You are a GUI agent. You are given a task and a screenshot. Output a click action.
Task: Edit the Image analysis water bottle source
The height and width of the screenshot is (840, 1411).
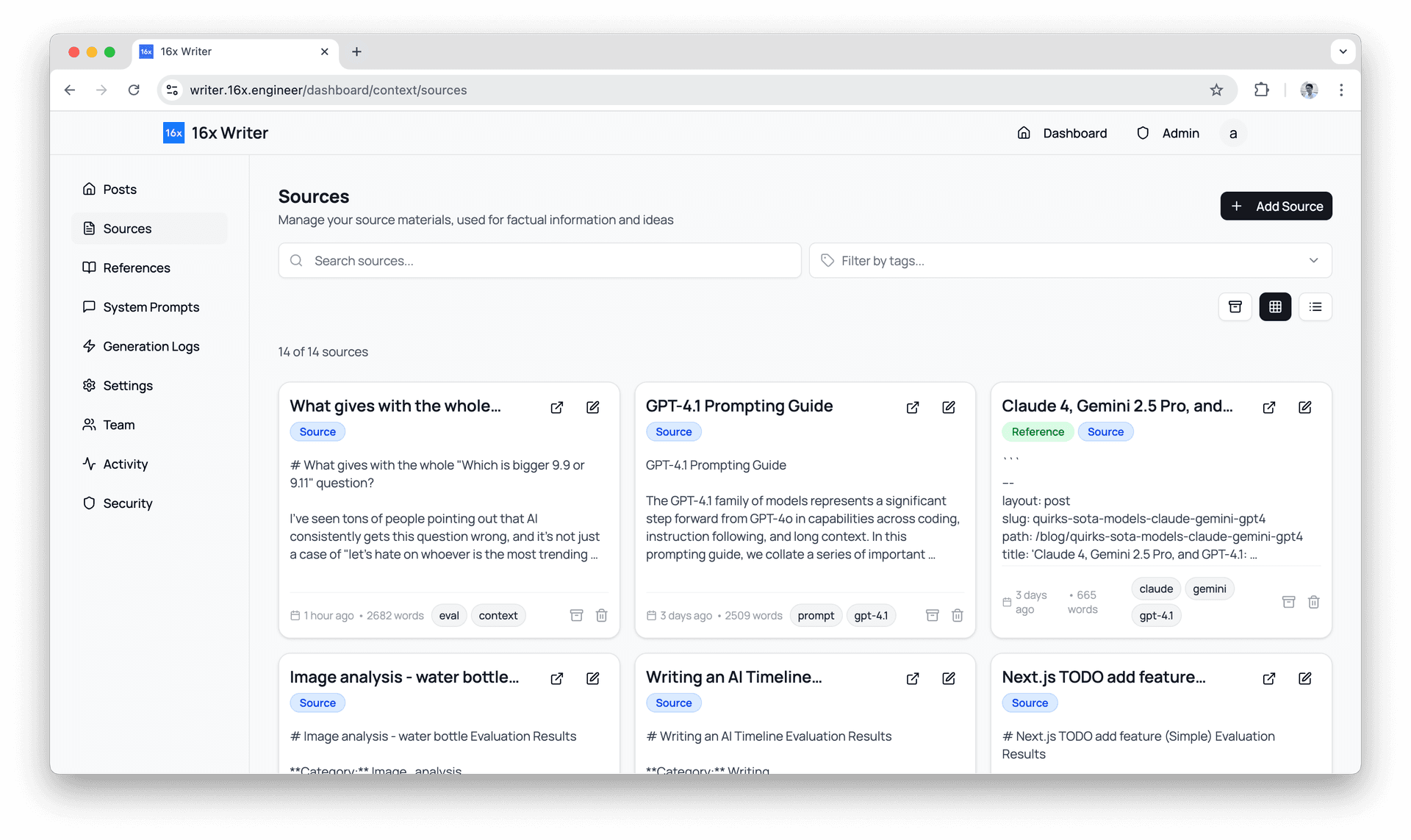593,678
